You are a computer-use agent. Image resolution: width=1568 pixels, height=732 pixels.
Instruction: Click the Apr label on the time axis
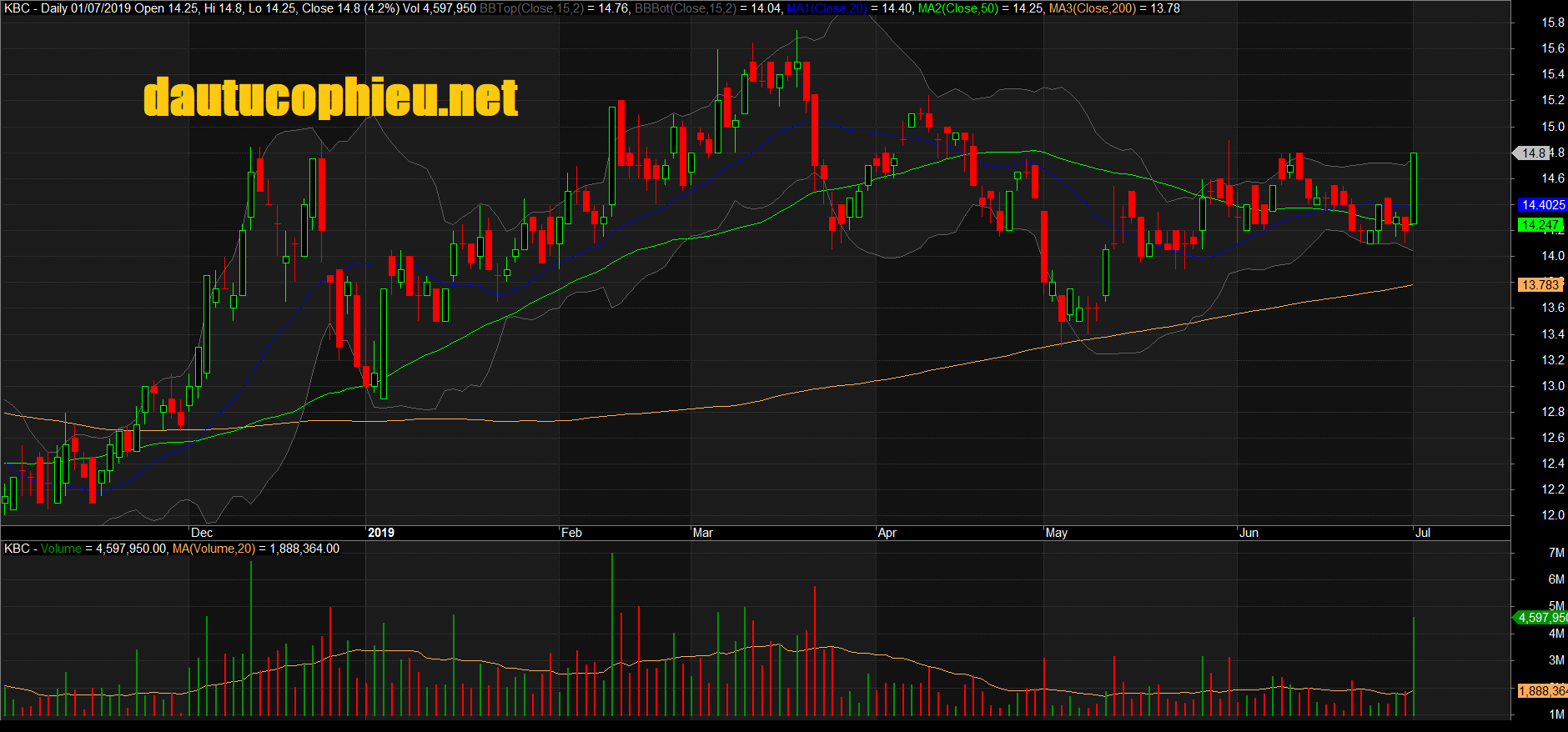tap(887, 533)
